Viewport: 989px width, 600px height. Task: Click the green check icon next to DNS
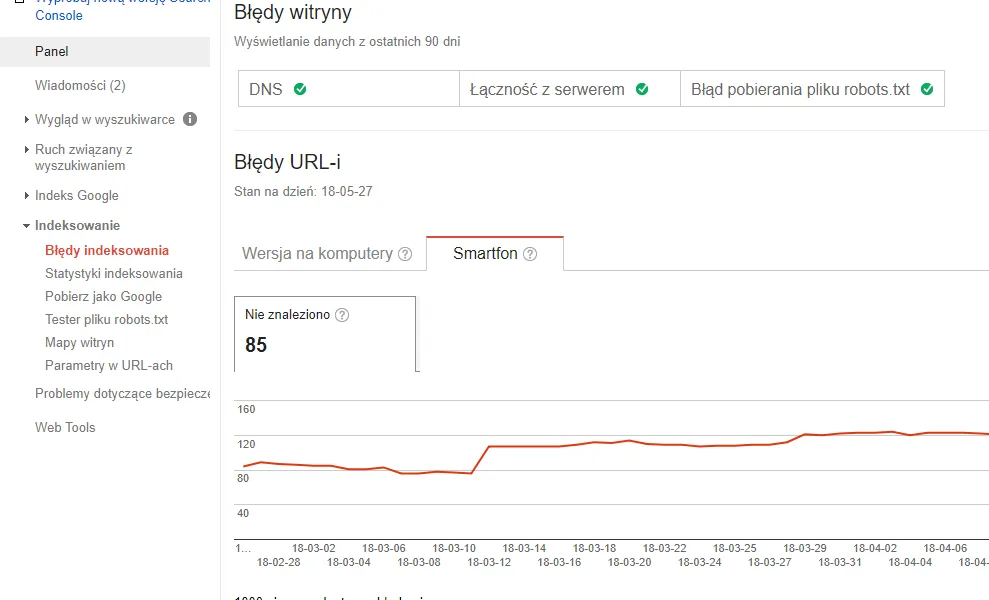300,89
